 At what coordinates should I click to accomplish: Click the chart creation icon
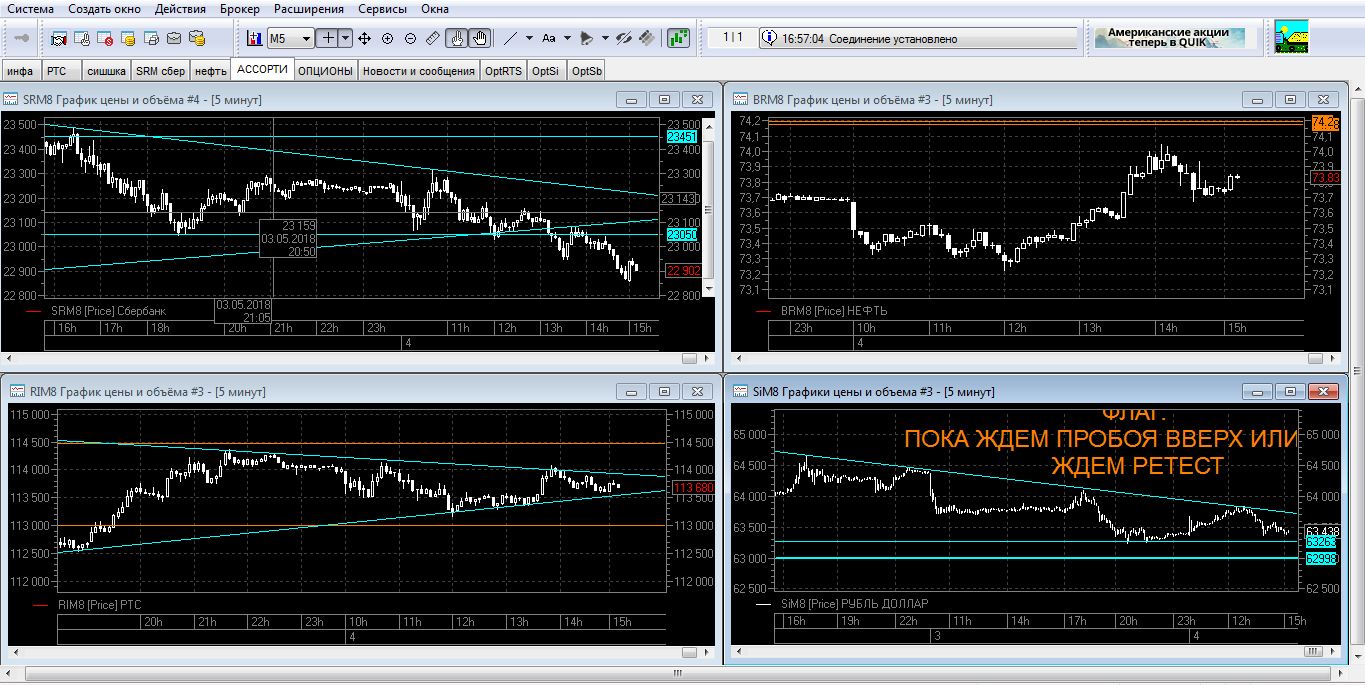click(254, 38)
